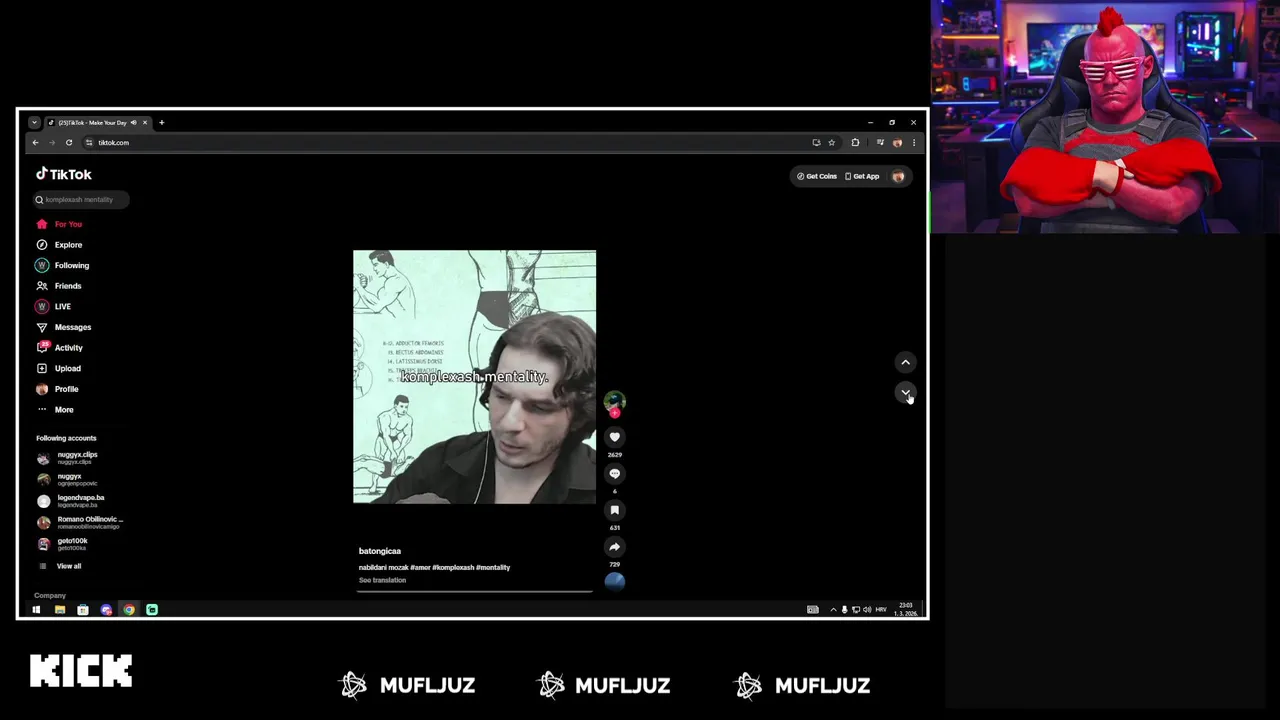Open Explore in the sidebar
The image size is (1280, 720).
[x=59, y=245]
